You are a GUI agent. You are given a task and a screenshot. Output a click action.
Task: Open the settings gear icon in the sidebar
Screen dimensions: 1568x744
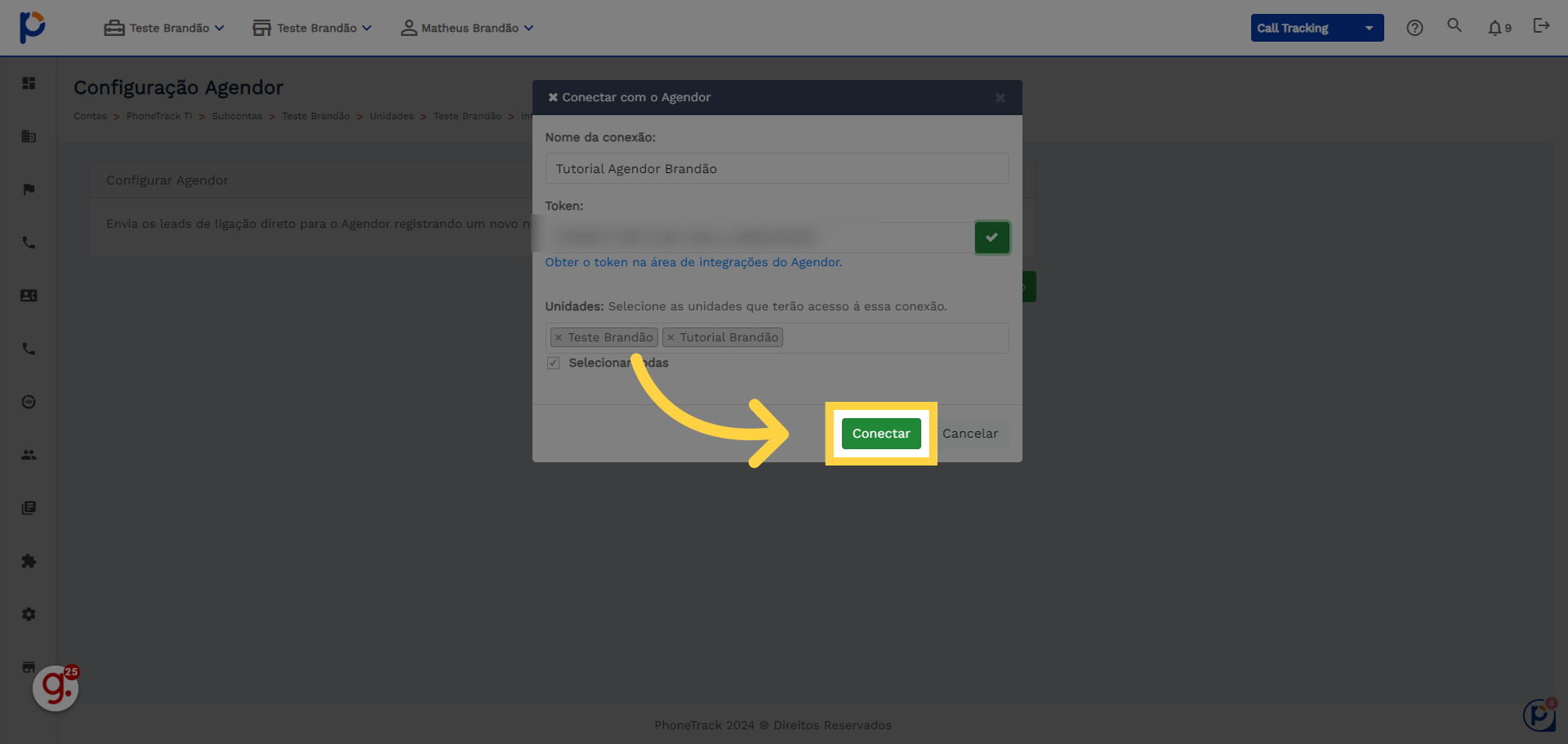29,614
